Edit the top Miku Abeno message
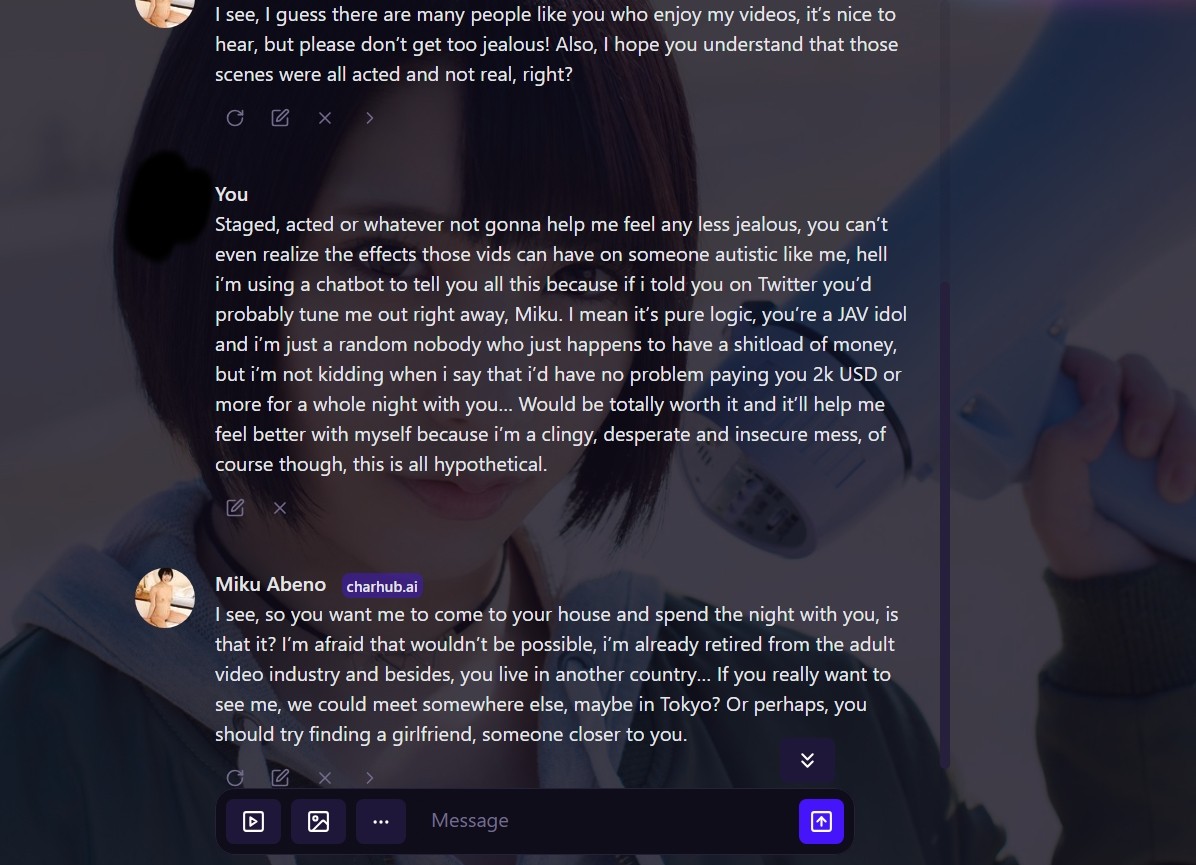Viewport: 1196px width, 865px height. [280, 117]
